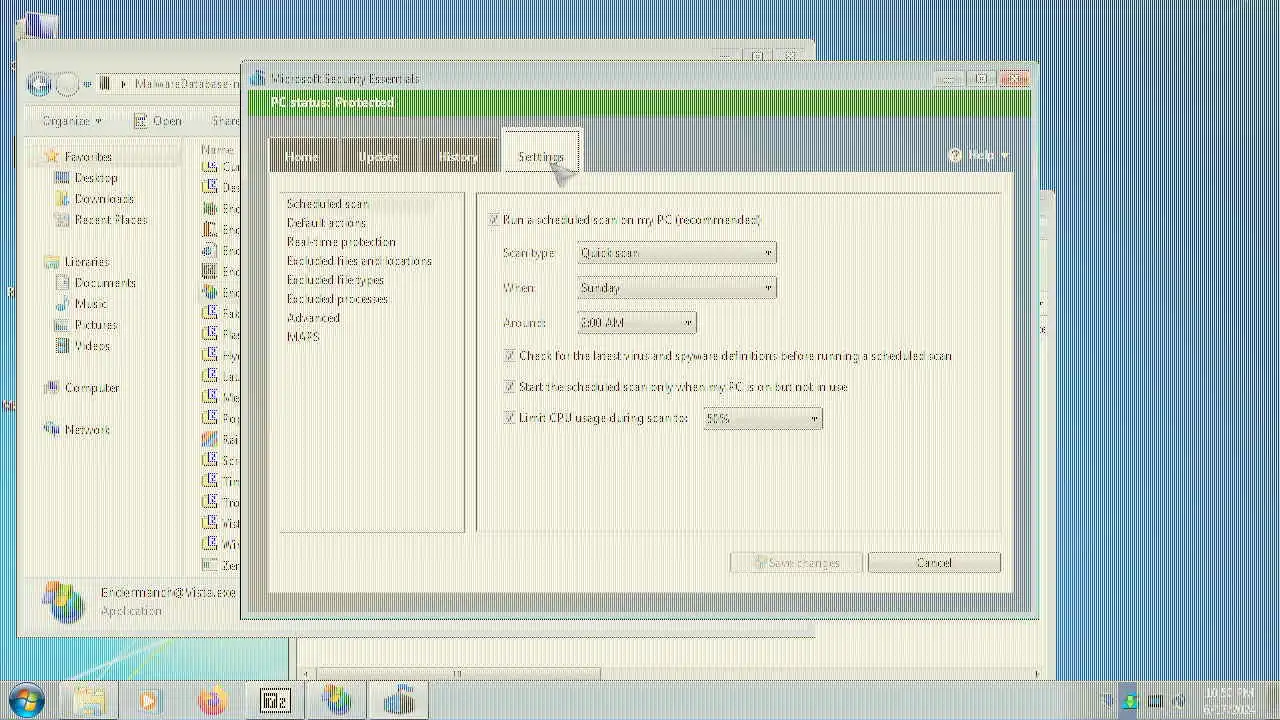
Task: Click the Network icon in Explorer sidebar
Action: point(52,429)
